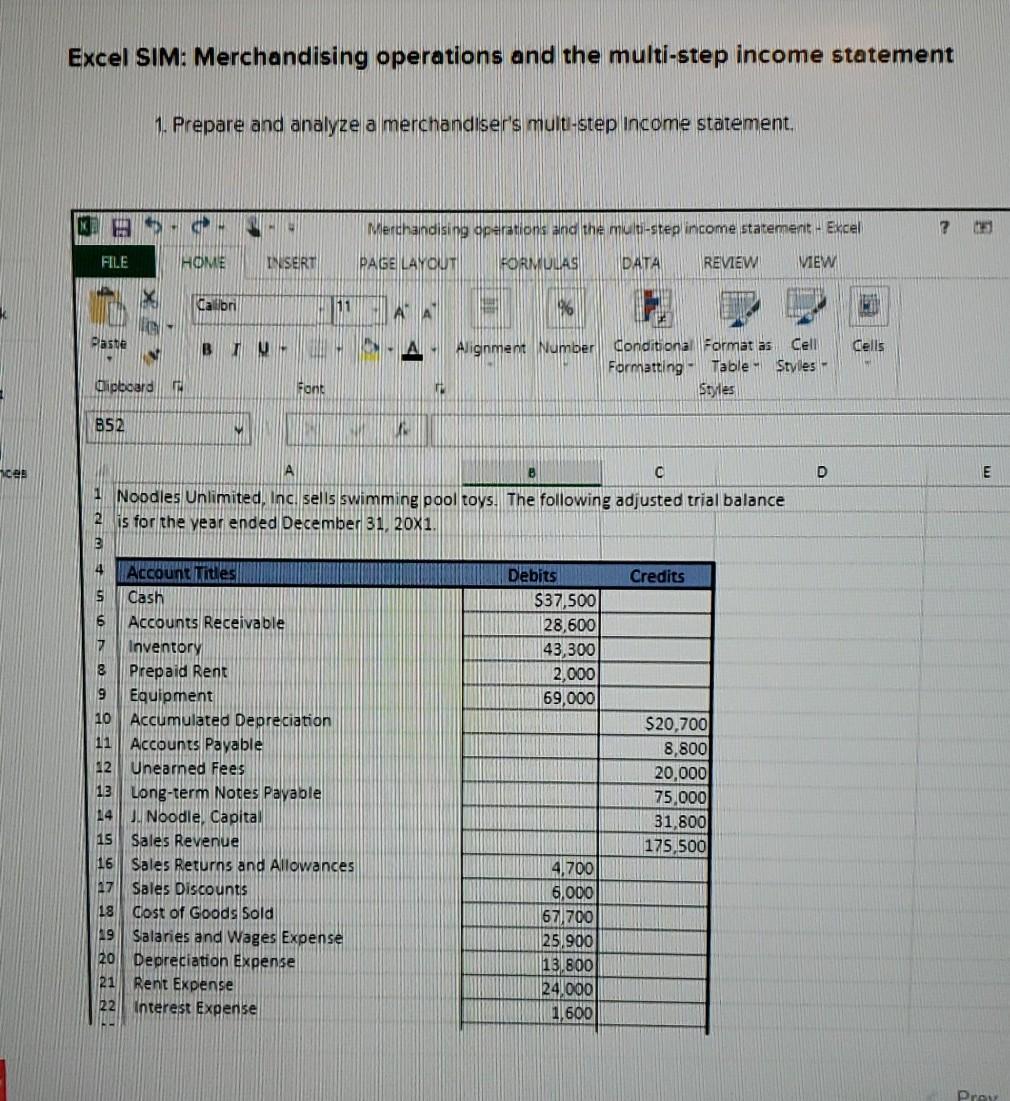Toggle bold formatting
This screenshot has width=1010, height=1101.
click(x=206, y=349)
